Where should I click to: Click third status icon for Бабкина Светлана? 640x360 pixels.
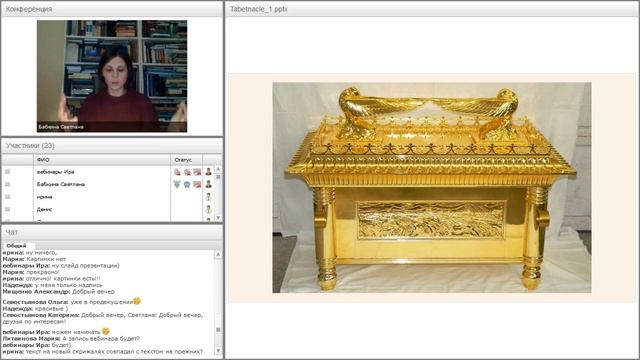(x=197, y=184)
